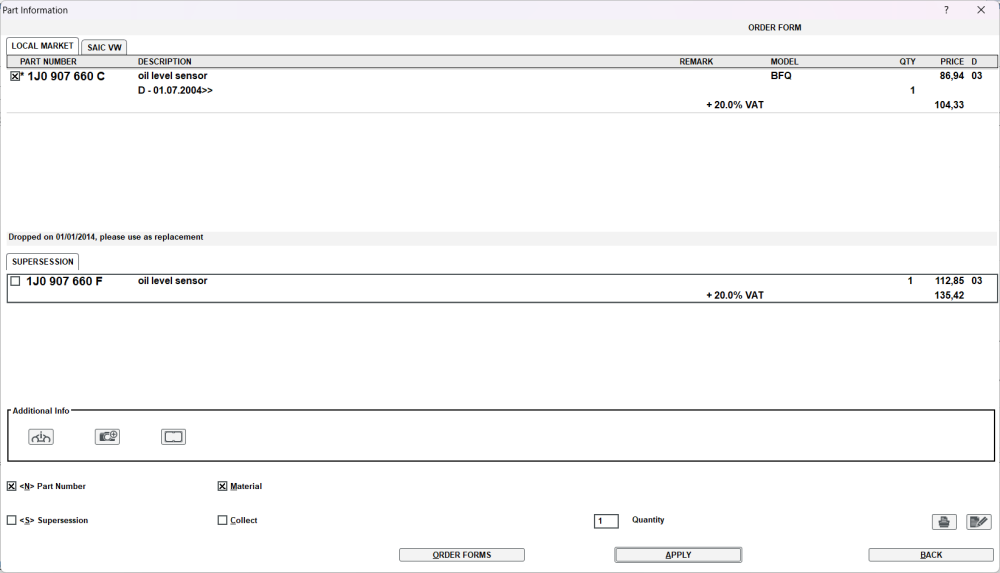Screen dimensions: 1000x573
Task: Click the blank frame icon in Additional Info
Action: 173,437
